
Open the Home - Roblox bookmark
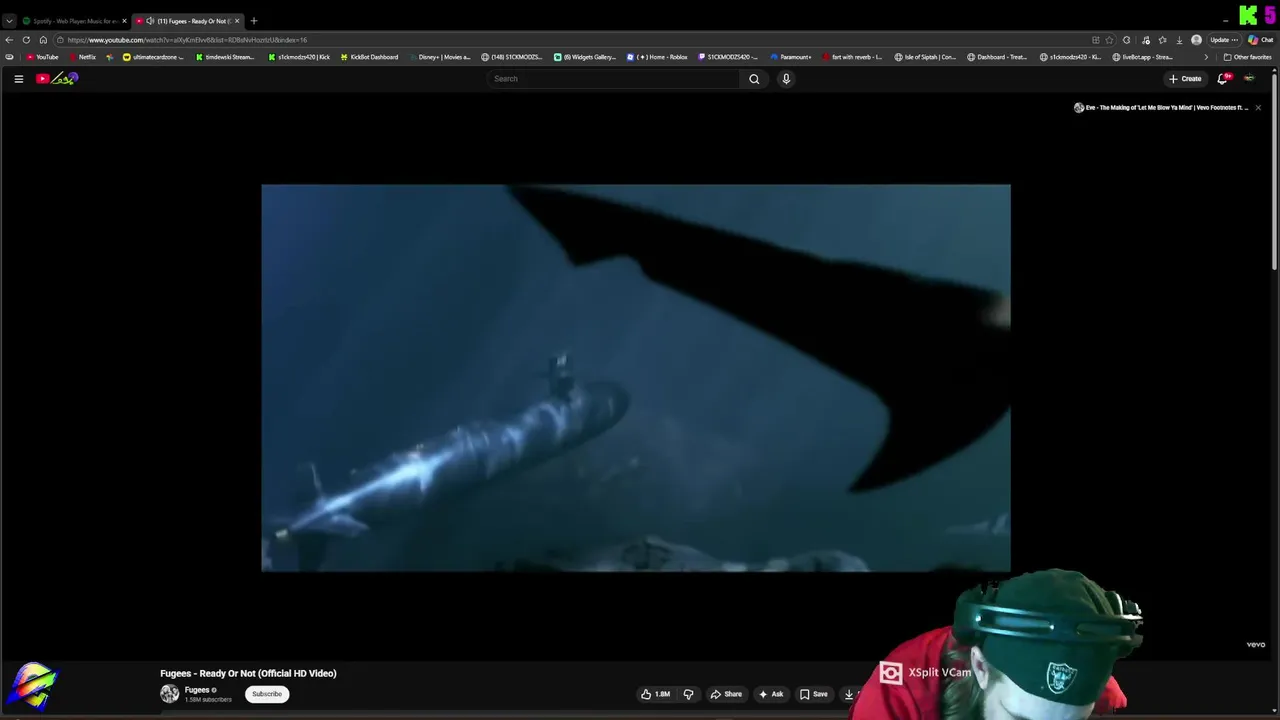(657, 57)
